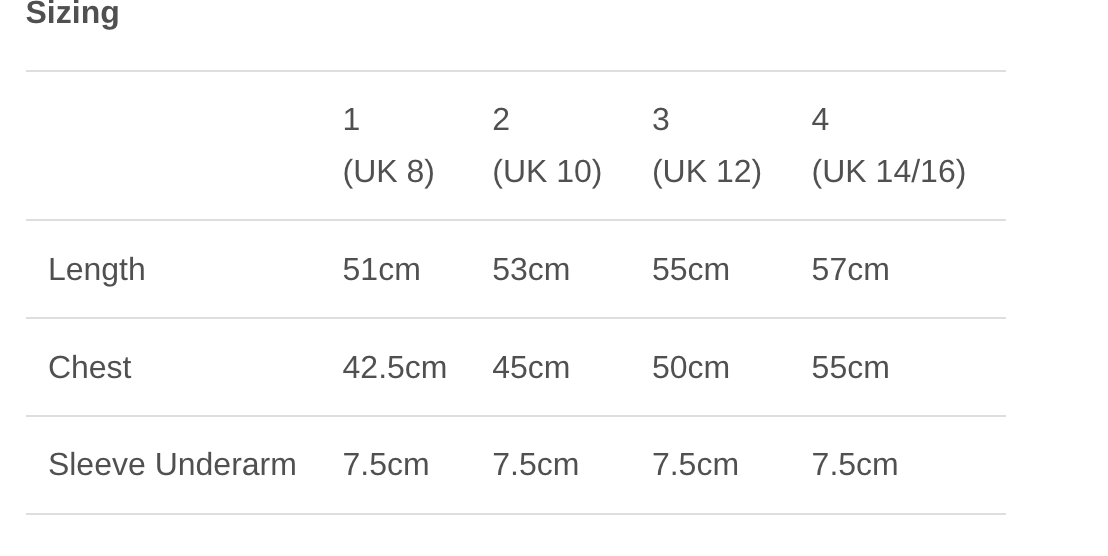The width and height of the screenshot is (1108, 556).
Task: Select size 3 UK 12 column header
Action: 706,146
